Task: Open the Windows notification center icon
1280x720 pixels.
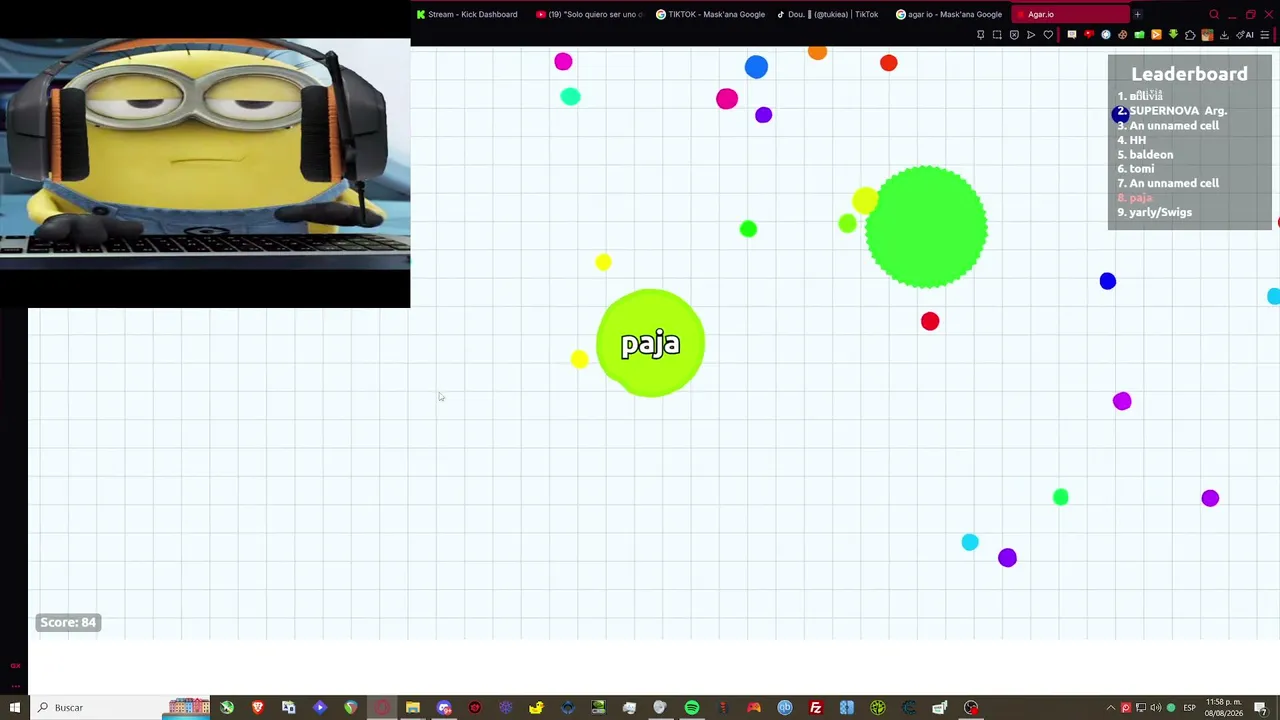Action: tap(1261, 708)
